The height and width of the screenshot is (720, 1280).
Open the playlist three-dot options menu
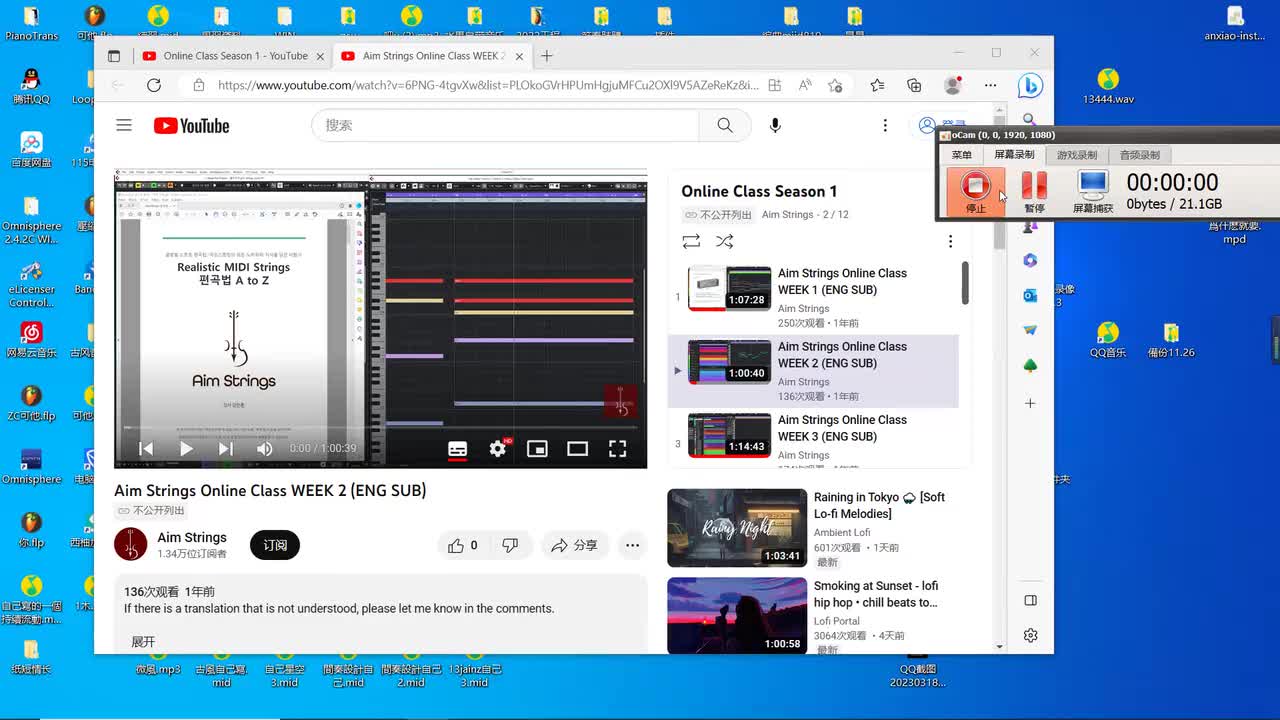click(x=950, y=241)
